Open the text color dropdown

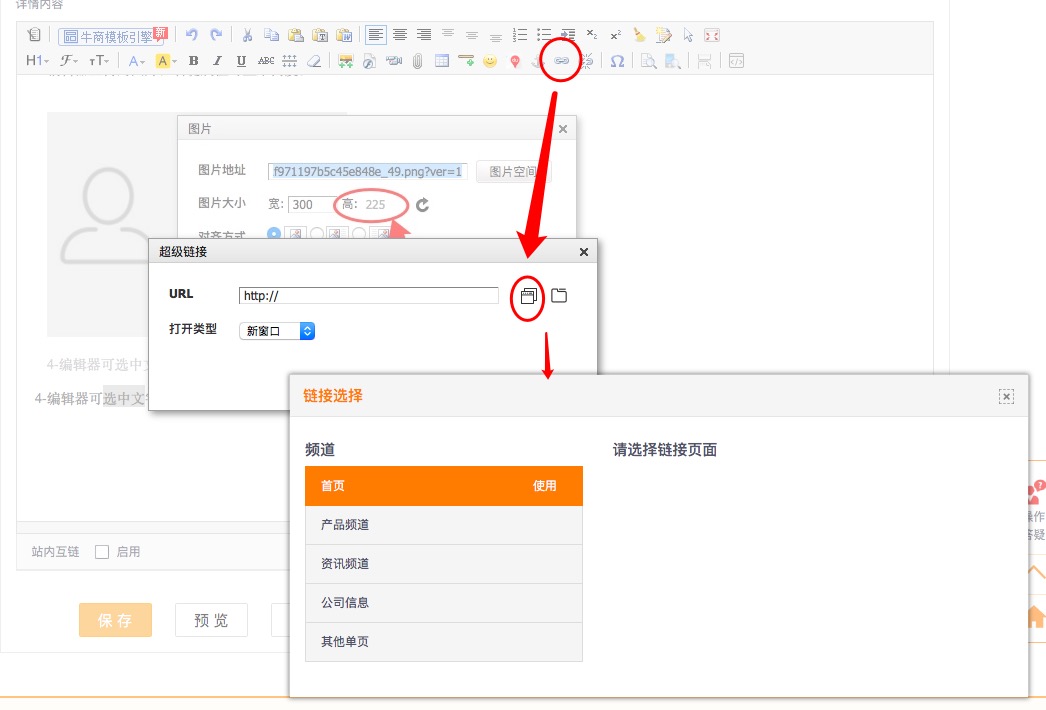click(137, 61)
